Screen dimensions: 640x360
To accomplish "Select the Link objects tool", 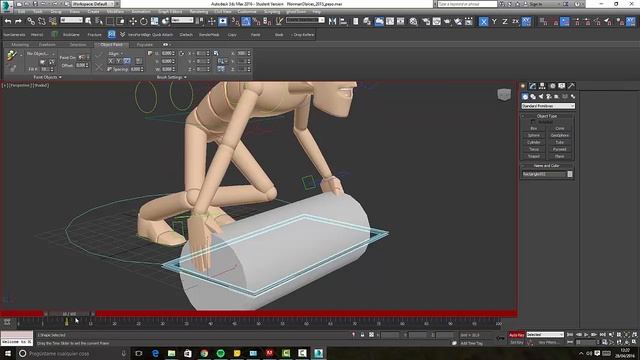I will (31, 21).
